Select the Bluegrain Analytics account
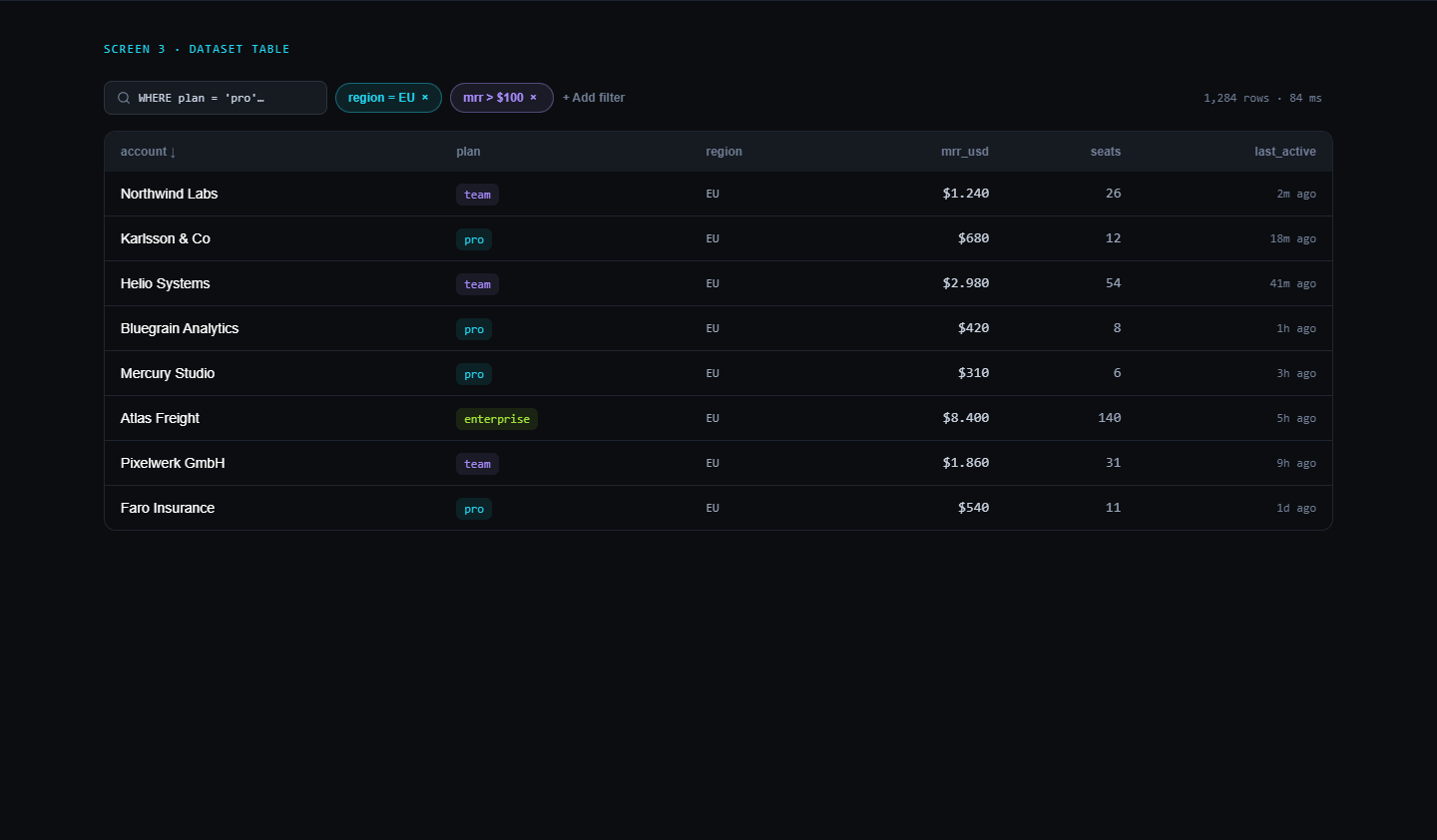This screenshot has height=840, width=1437. click(x=180, y=328)
